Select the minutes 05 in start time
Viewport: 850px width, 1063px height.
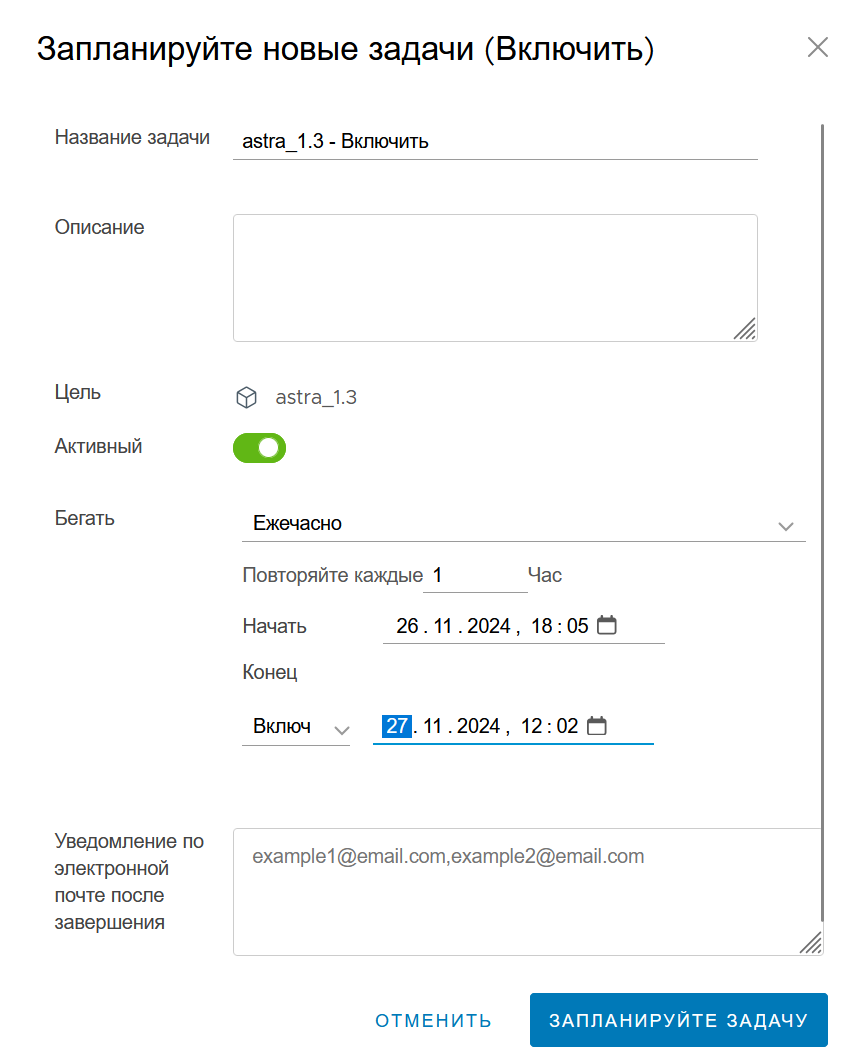click(578, 626)
